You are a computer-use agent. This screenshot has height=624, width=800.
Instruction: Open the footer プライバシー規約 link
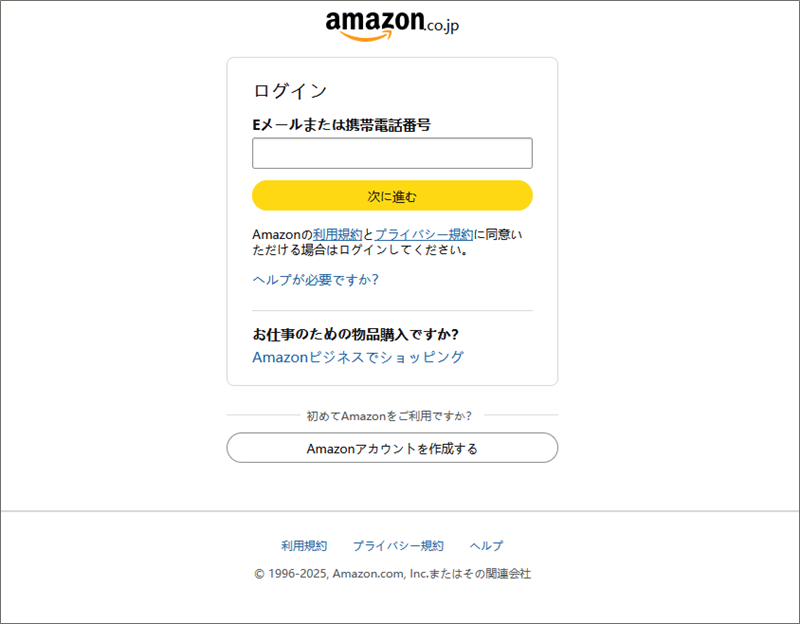[x=398, y=546]
